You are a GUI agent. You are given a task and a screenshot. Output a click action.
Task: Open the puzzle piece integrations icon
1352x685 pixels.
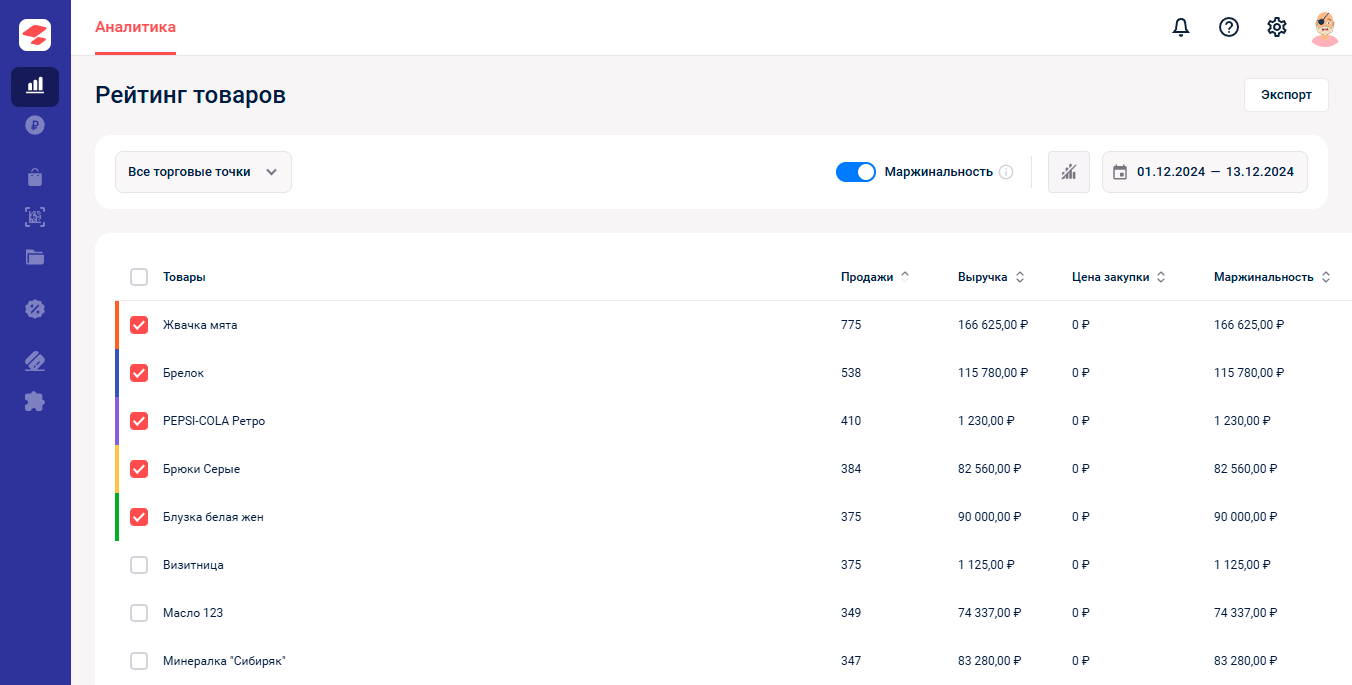pos(35,401)
